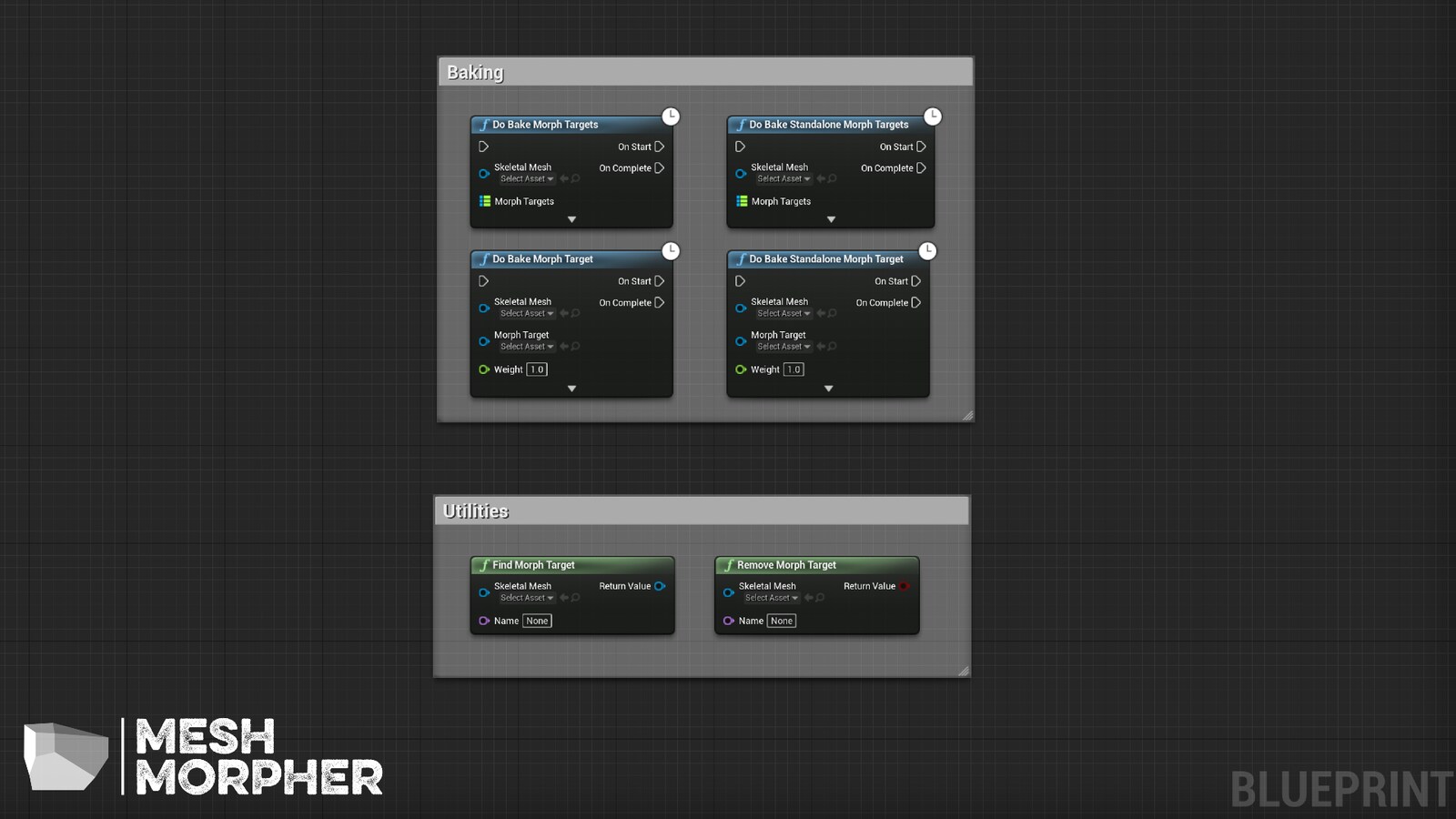Image resolution: width=1456 pixels, height=819 pixels.
Task: Open the Select Asset dropdown on Remove Morph Target
Action: 769,598
